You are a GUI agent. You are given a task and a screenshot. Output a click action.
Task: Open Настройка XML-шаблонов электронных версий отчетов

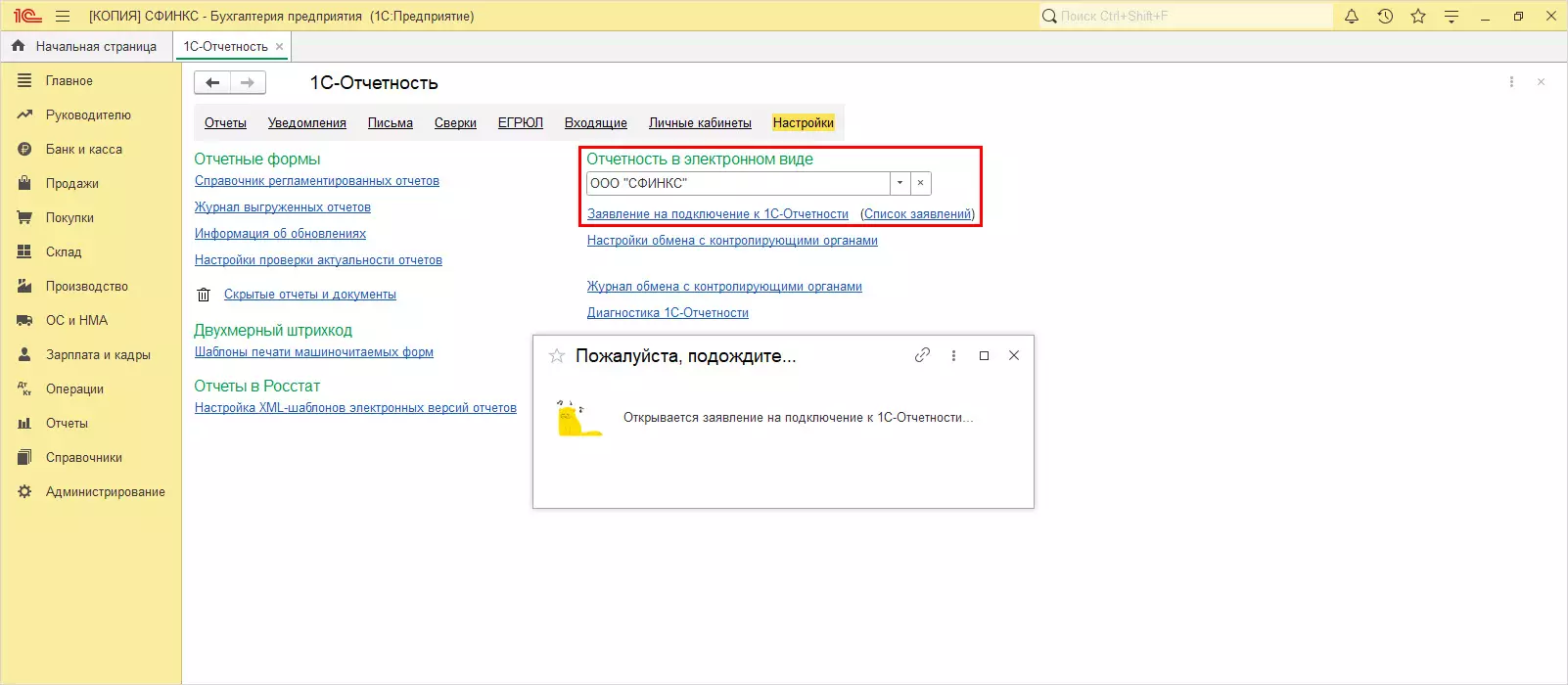[355, 408]
